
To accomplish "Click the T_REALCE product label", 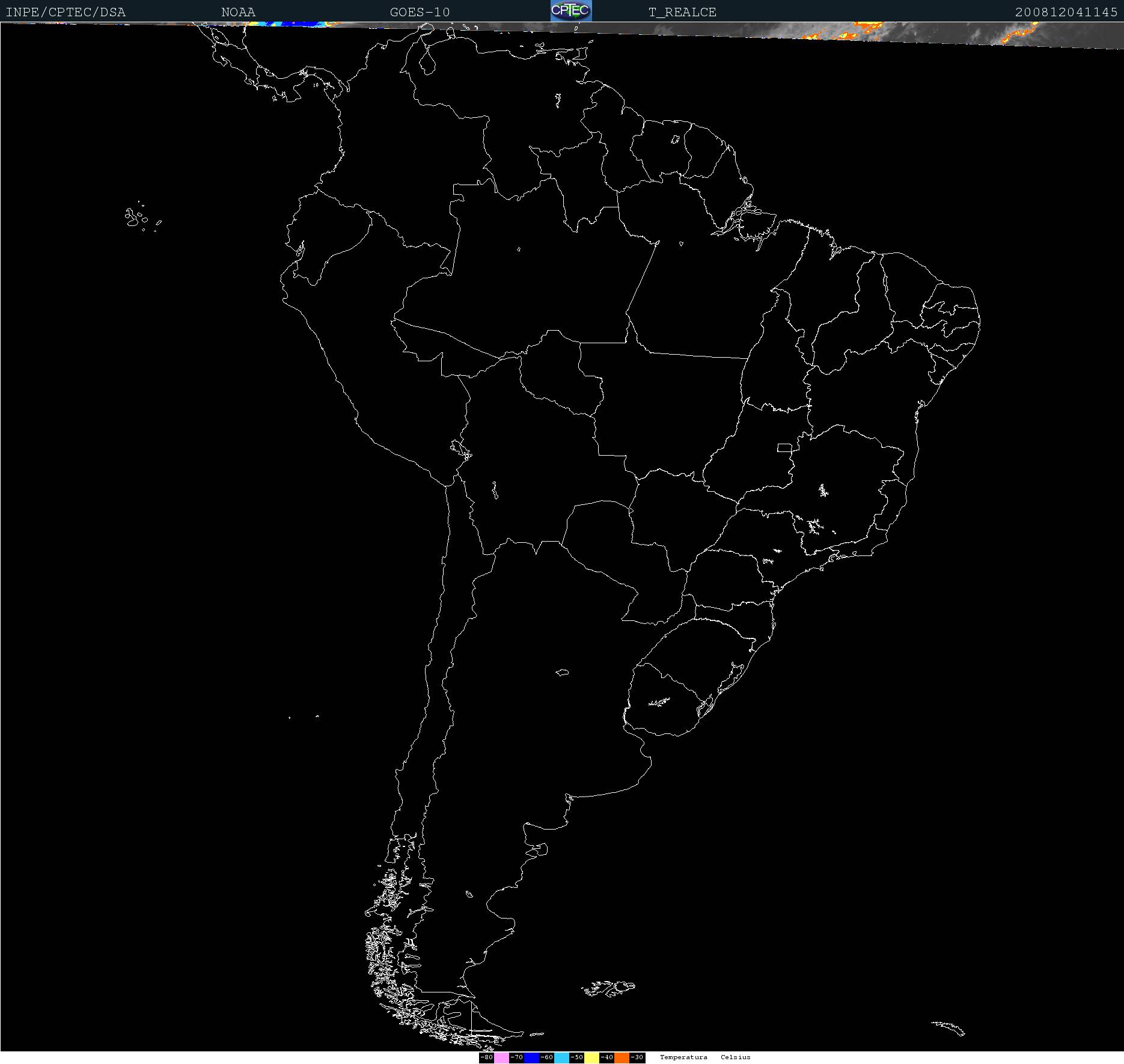I will (x=683, y=12).
